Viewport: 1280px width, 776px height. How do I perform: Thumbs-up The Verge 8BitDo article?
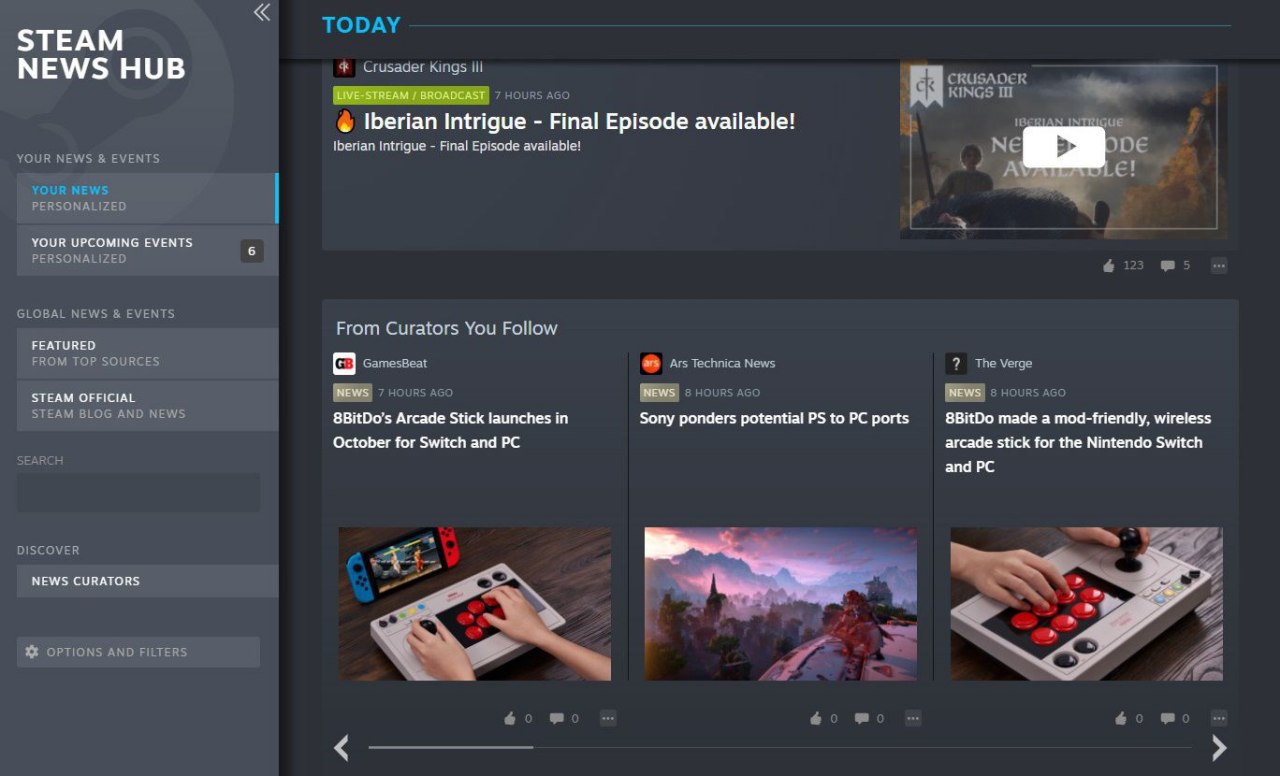(x=1121, y=718)
